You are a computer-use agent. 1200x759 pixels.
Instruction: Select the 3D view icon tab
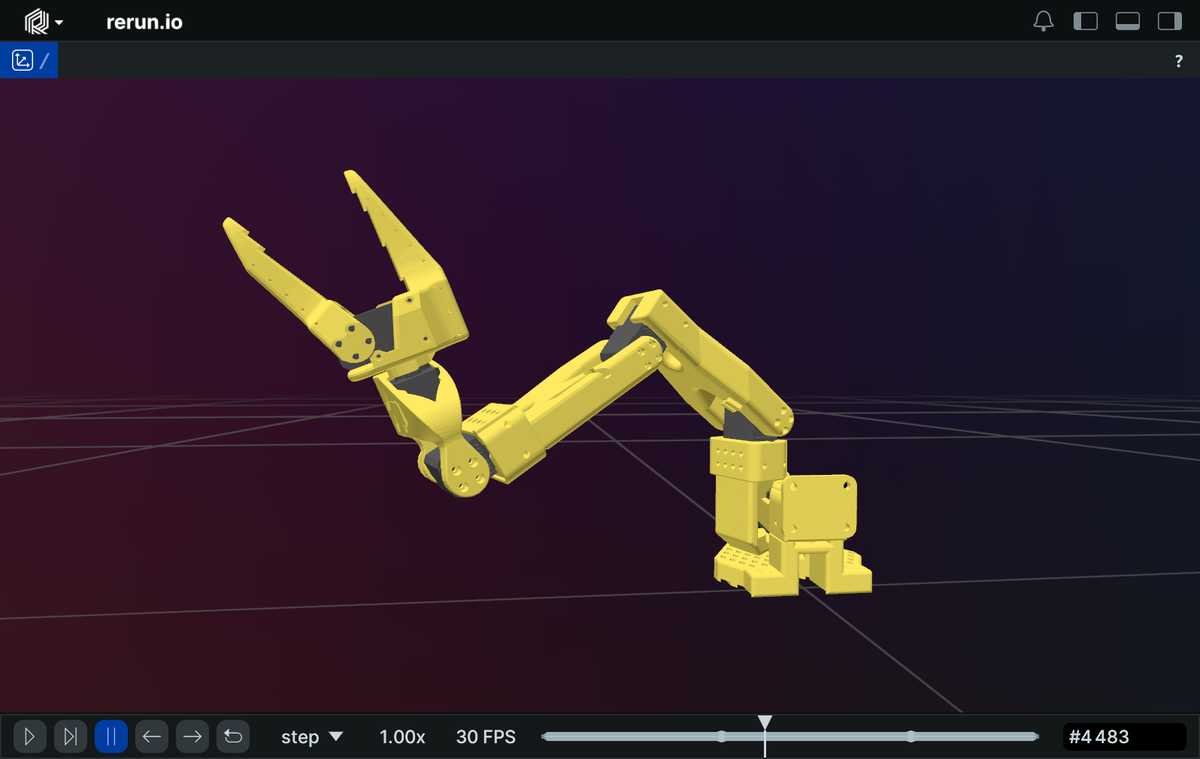pyautogui.click(x=22, y=61)
